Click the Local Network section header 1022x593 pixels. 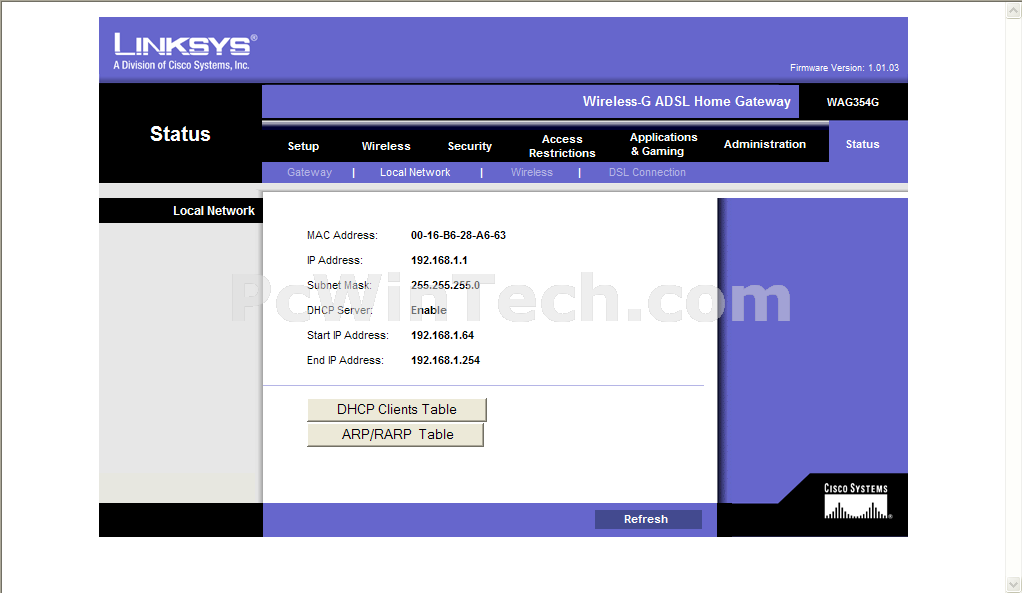pos(213,210)
